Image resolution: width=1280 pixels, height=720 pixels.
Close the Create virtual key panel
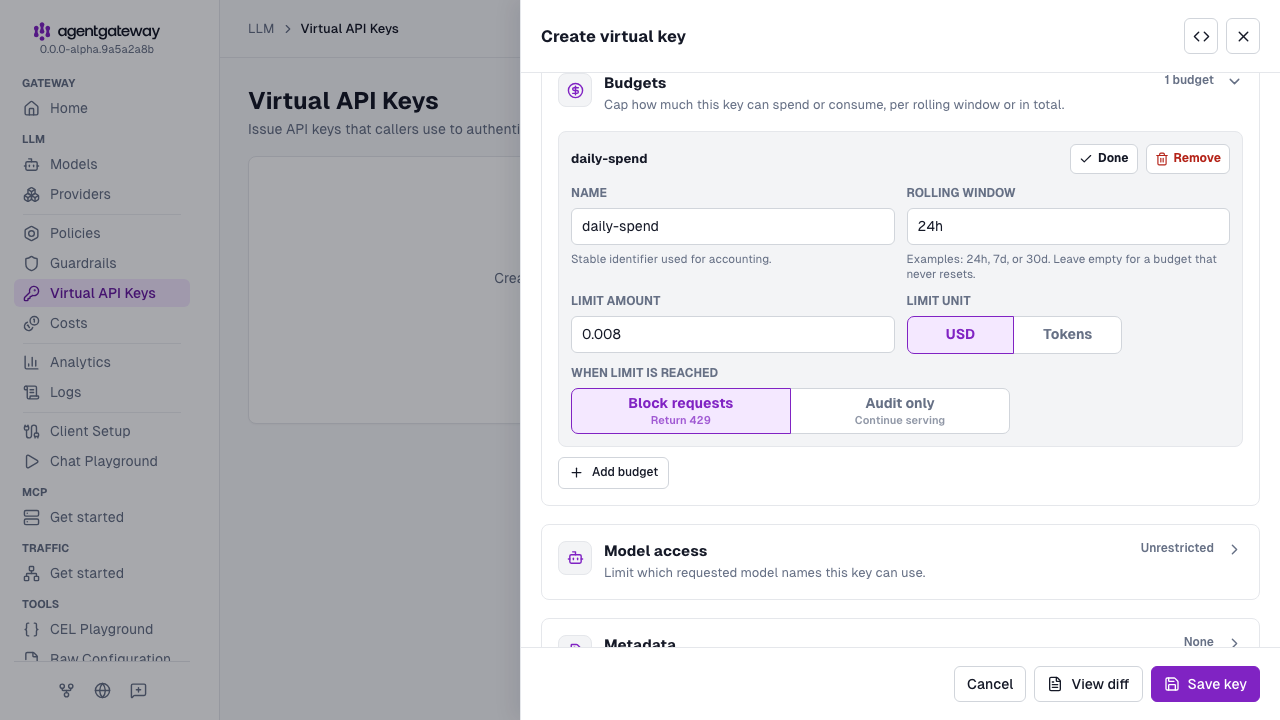pos(1243,36)
